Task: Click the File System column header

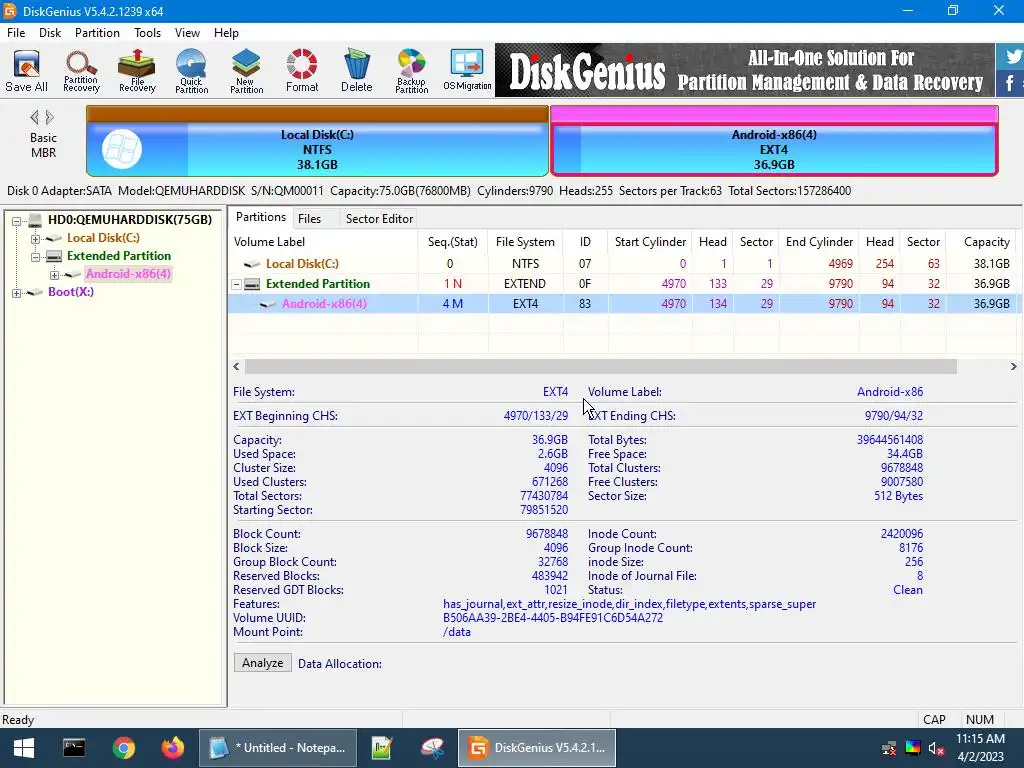Action: click(x=525, y=242)
